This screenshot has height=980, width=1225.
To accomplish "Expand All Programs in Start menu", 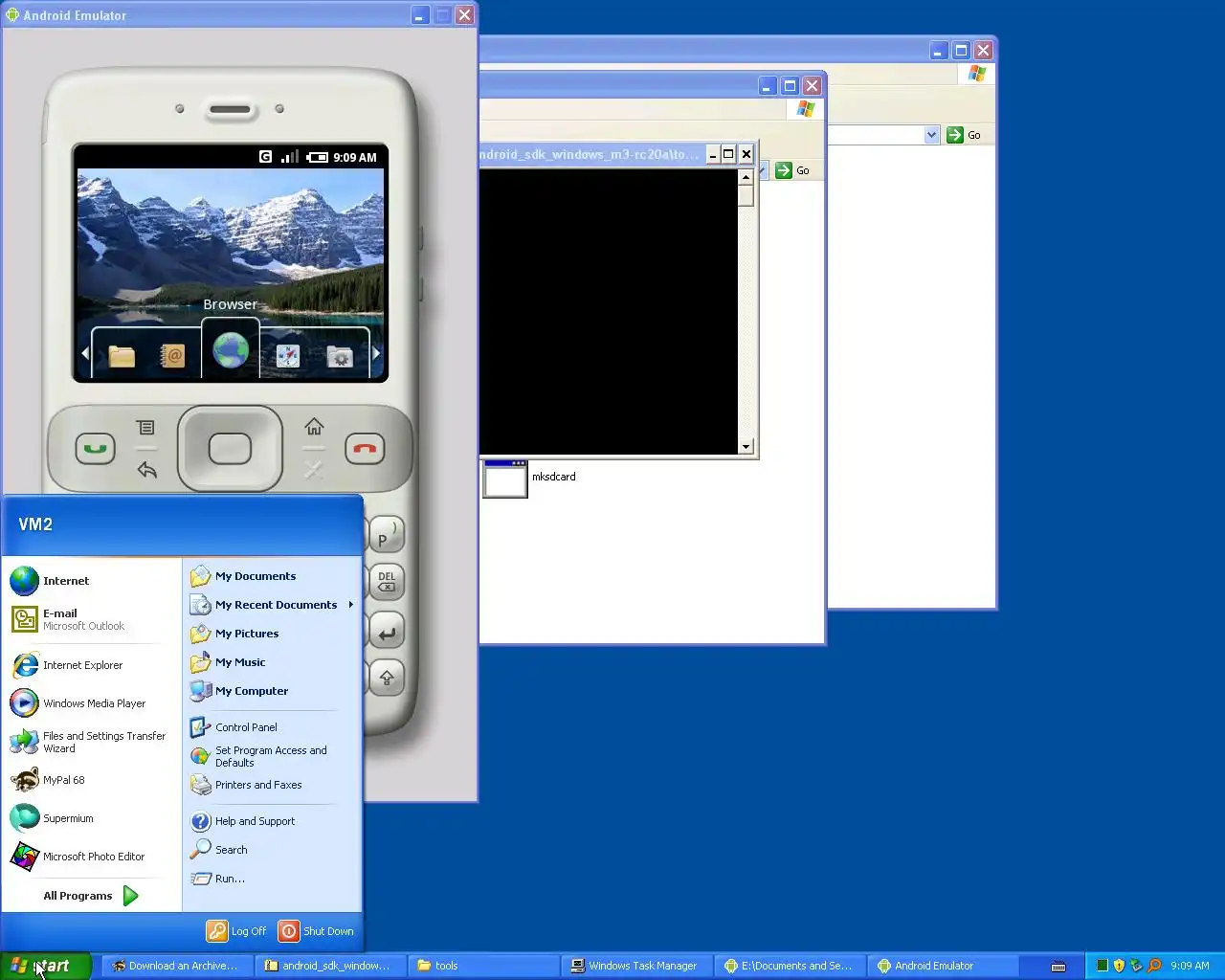I will [x=92, y=896].
